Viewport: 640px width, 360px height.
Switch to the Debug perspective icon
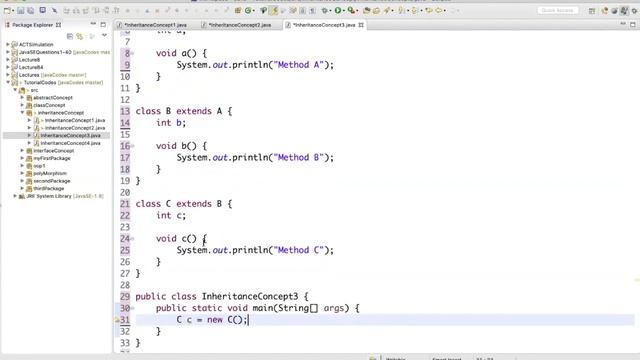coord(635,11)
